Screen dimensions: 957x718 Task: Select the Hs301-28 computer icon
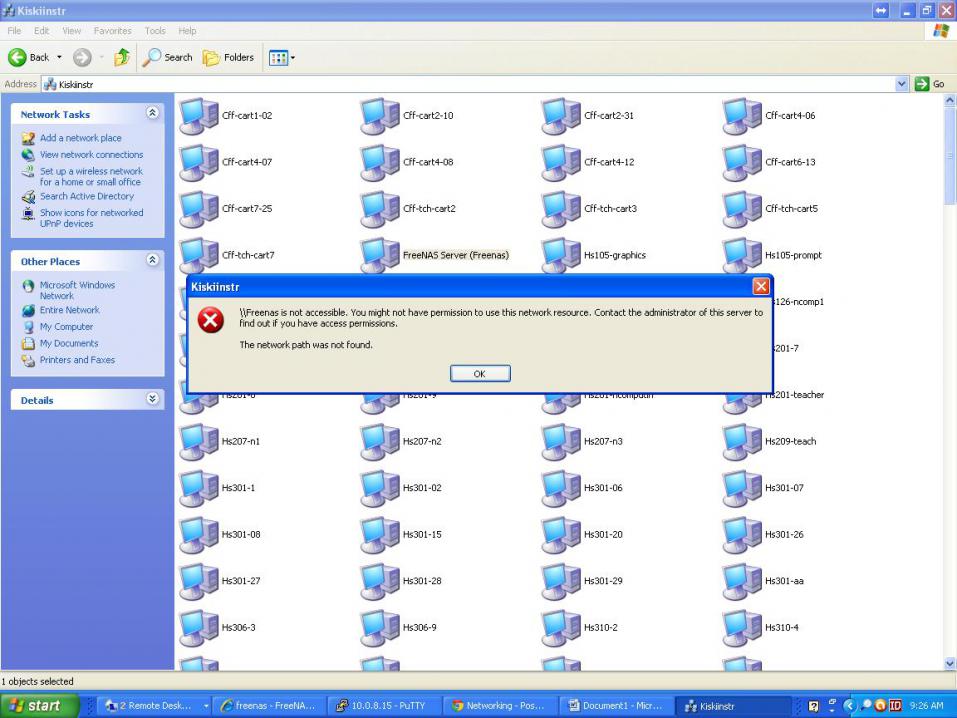pos(380,581)
